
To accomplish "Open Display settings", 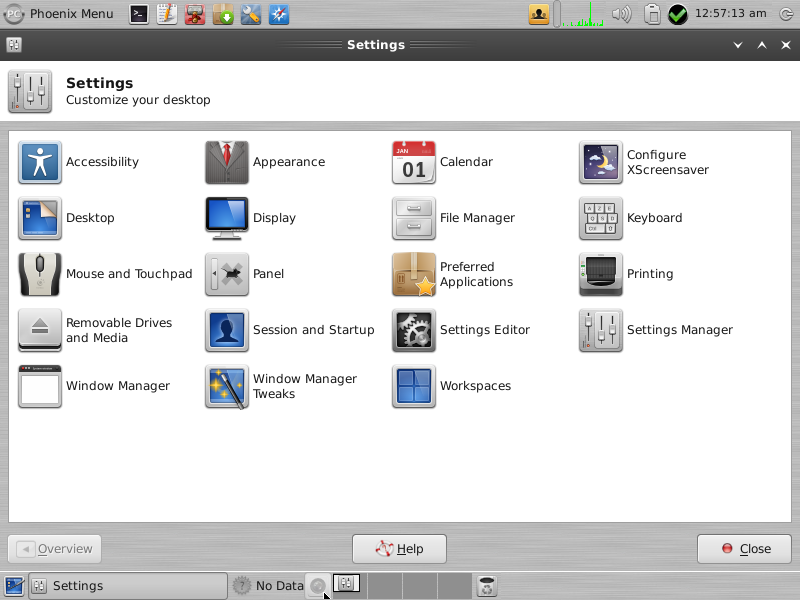I will (251, 218).
